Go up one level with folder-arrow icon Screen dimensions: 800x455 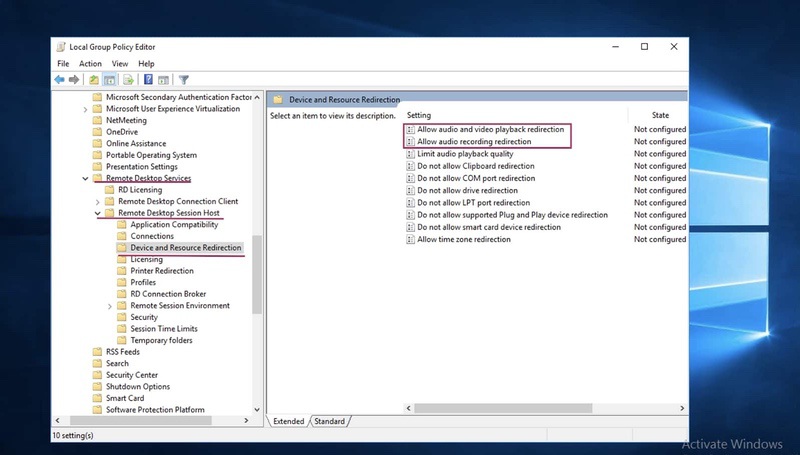coord(94,80)
